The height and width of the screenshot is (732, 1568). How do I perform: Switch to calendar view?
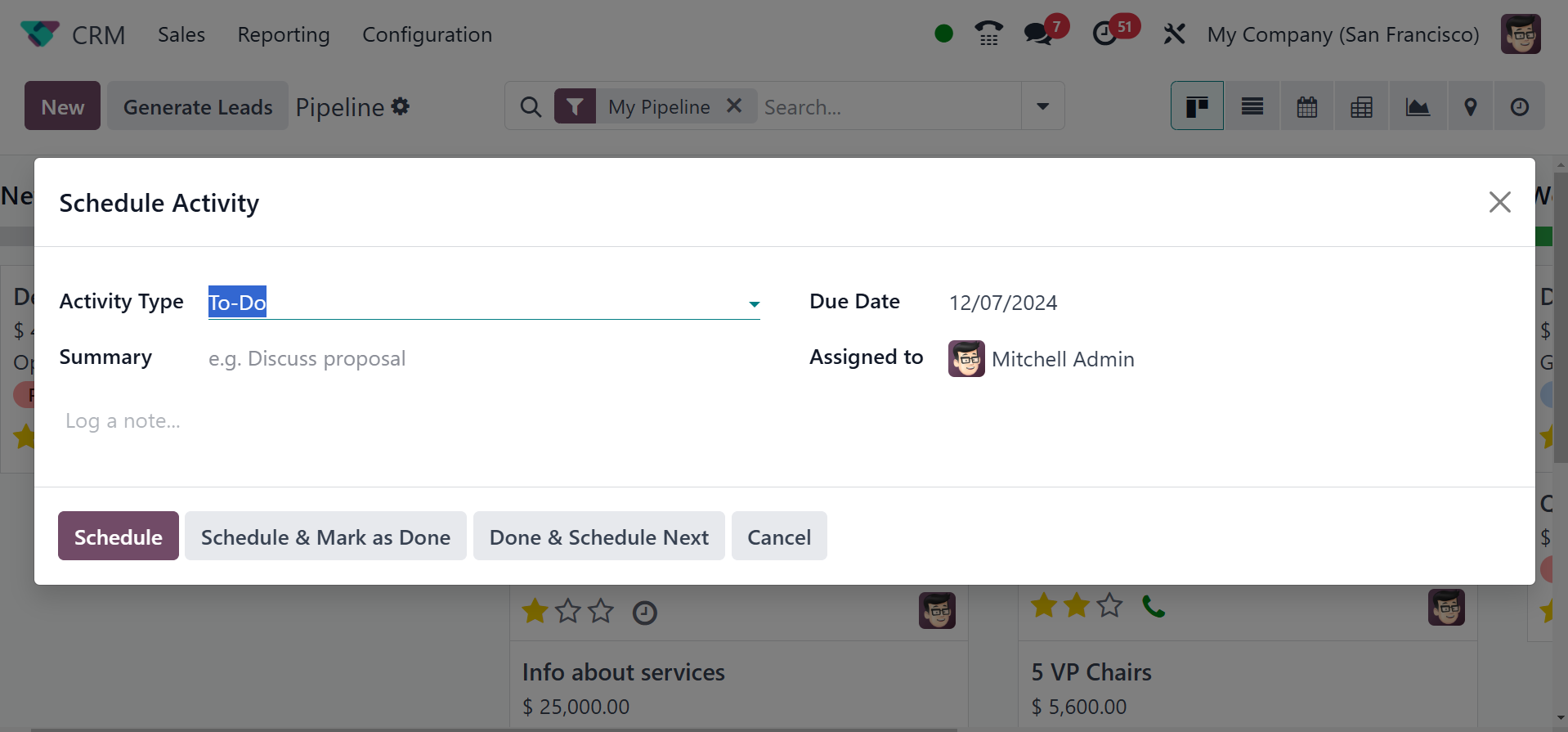coord(1306,106)
